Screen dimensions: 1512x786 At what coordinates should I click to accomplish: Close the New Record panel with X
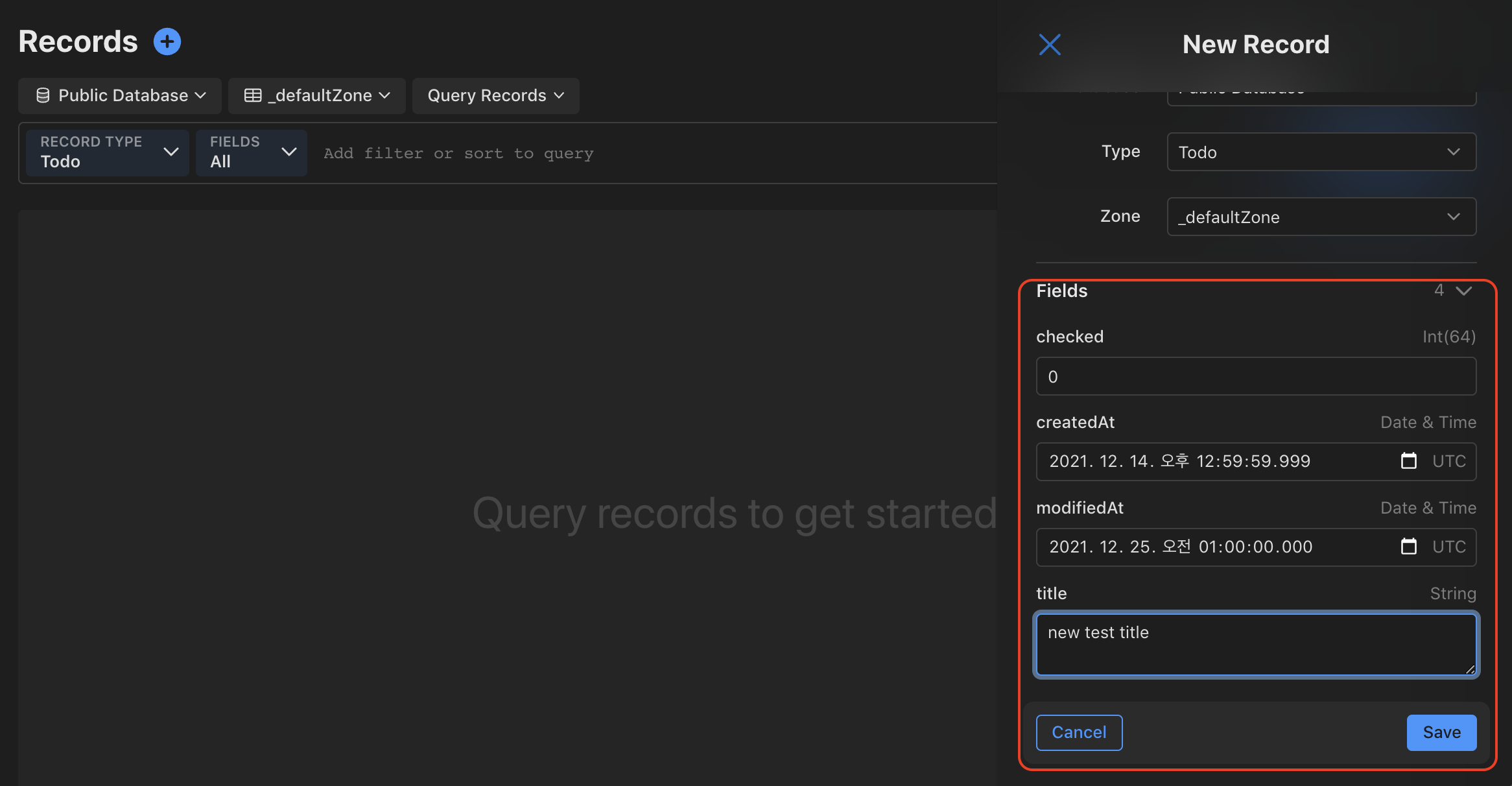1050,45
